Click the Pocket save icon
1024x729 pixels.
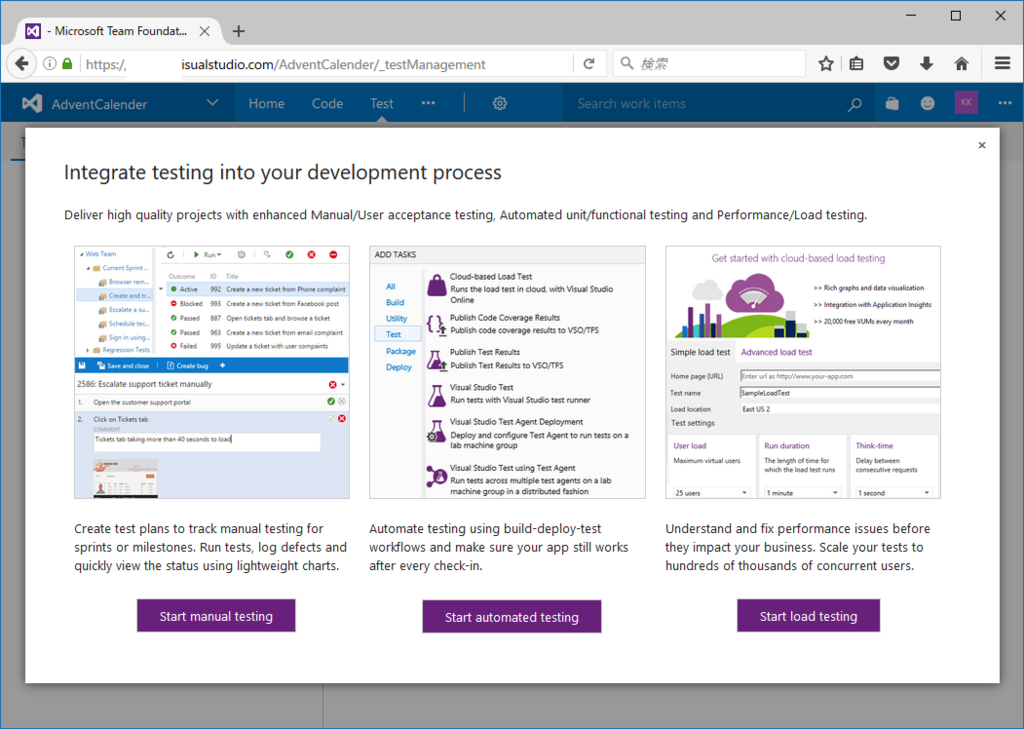891,63
